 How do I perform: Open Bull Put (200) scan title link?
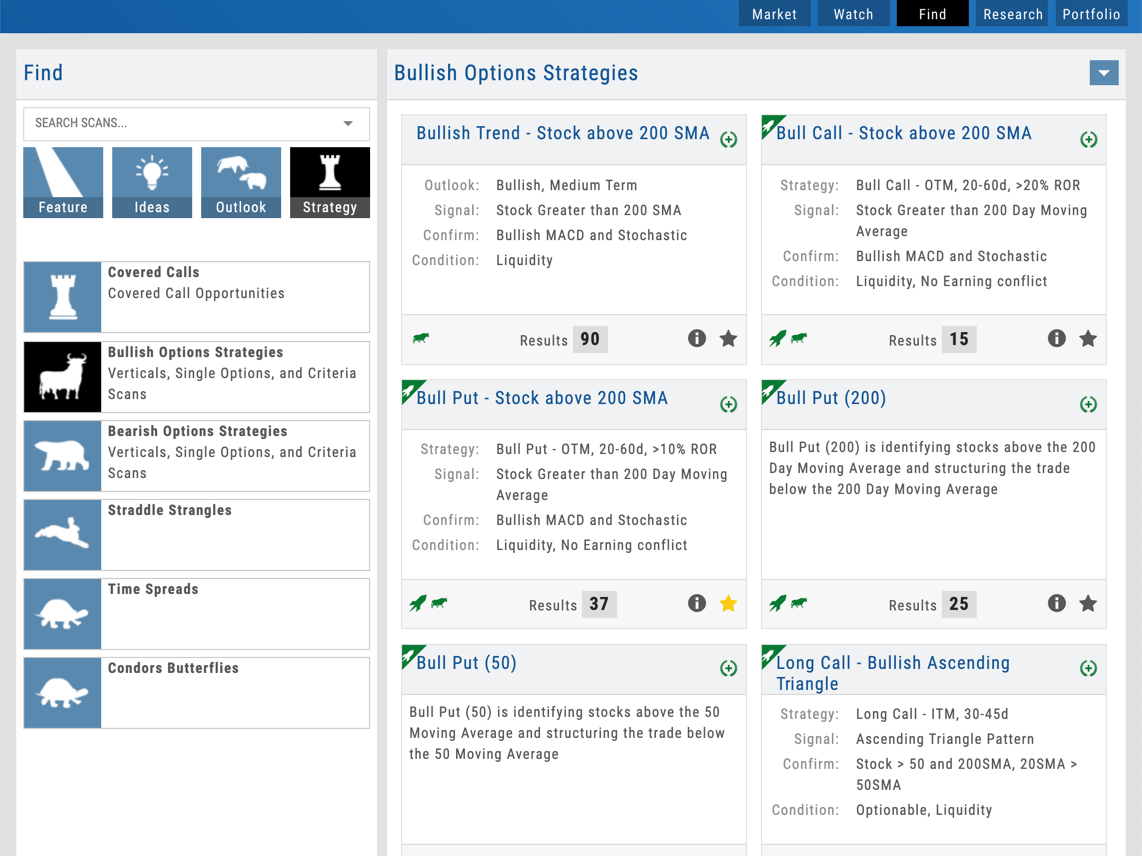[831, 398]
